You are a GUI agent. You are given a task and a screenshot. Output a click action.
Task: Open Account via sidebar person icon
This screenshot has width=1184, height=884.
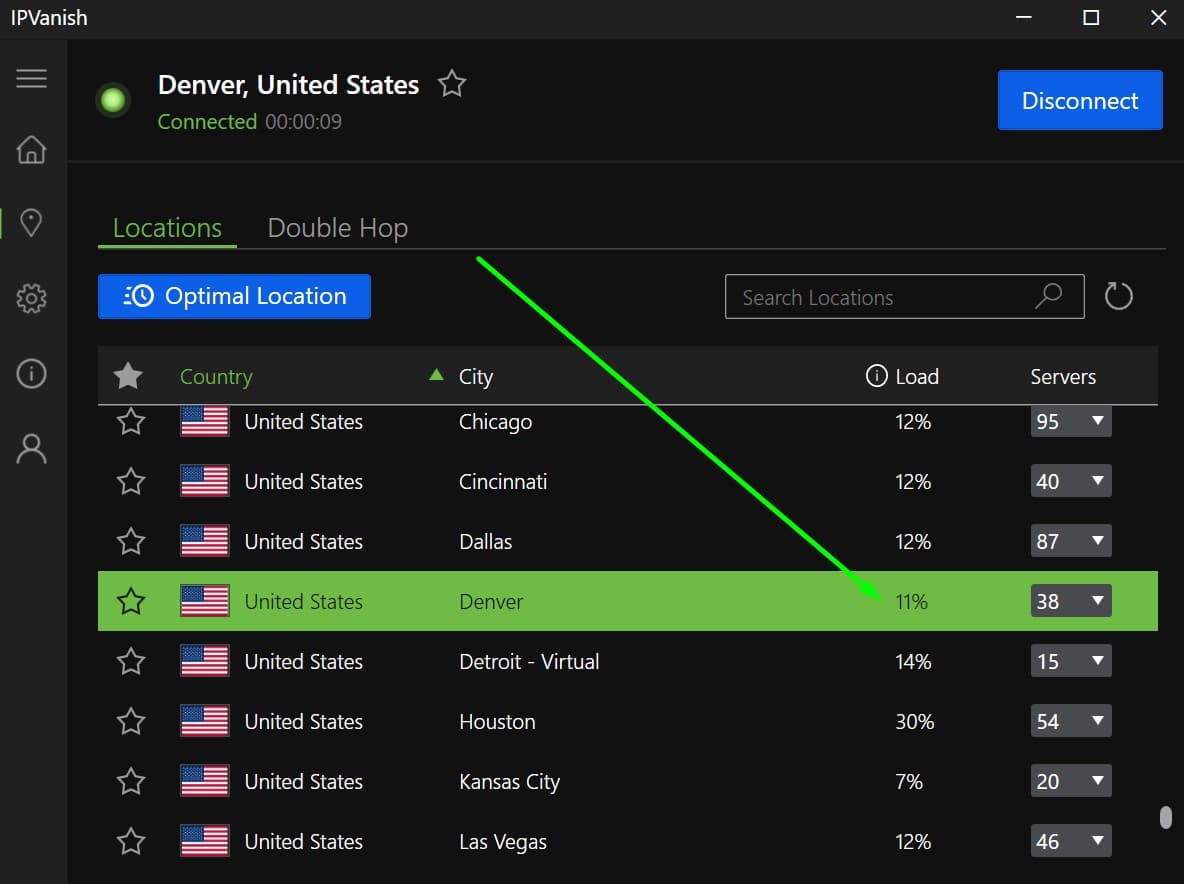pos(31,448)
